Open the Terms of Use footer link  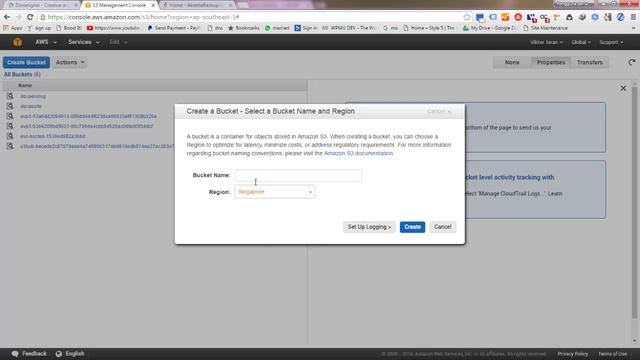(612, 354)
